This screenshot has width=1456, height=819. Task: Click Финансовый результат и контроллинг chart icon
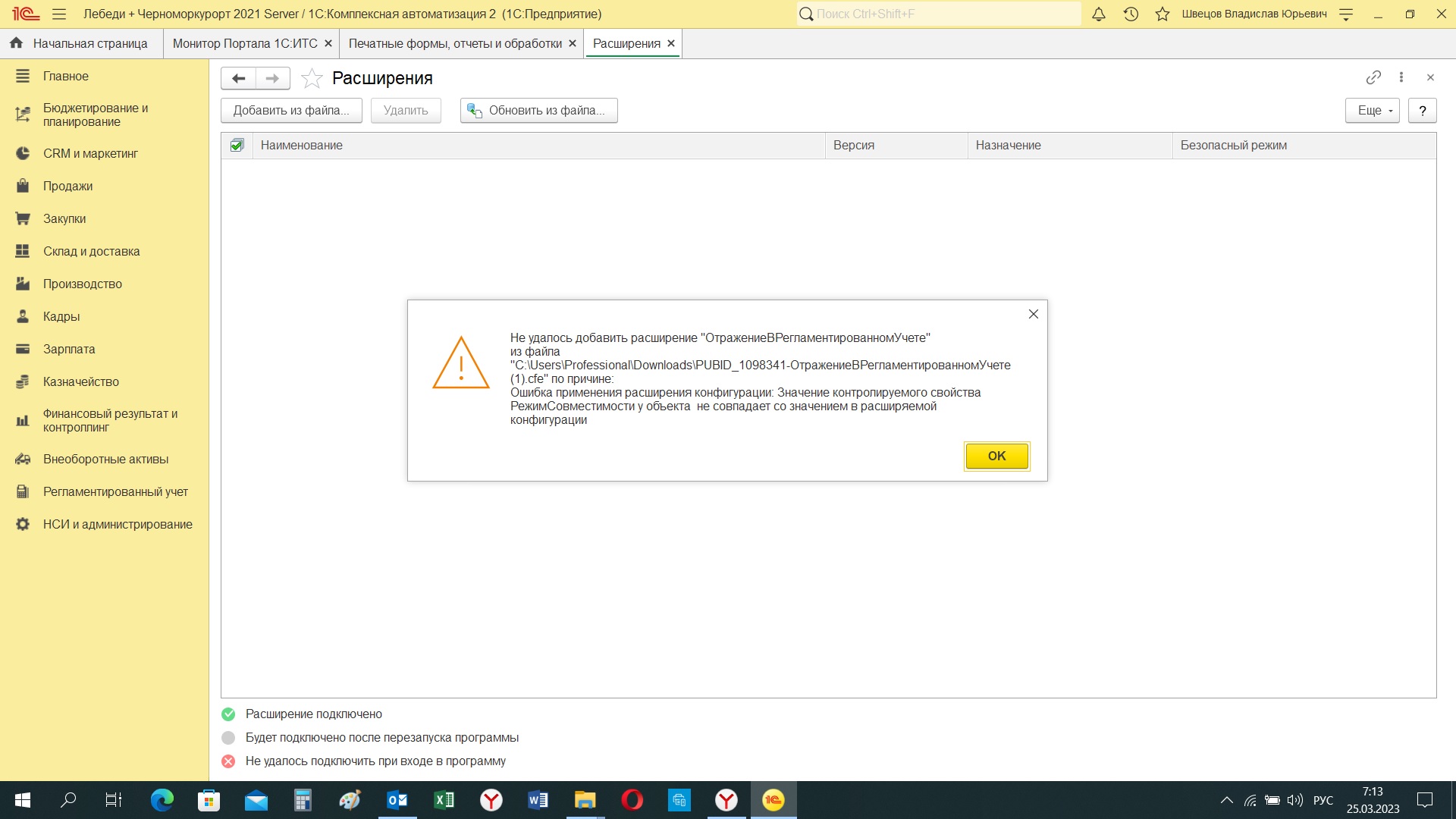(x=23, y=420)
